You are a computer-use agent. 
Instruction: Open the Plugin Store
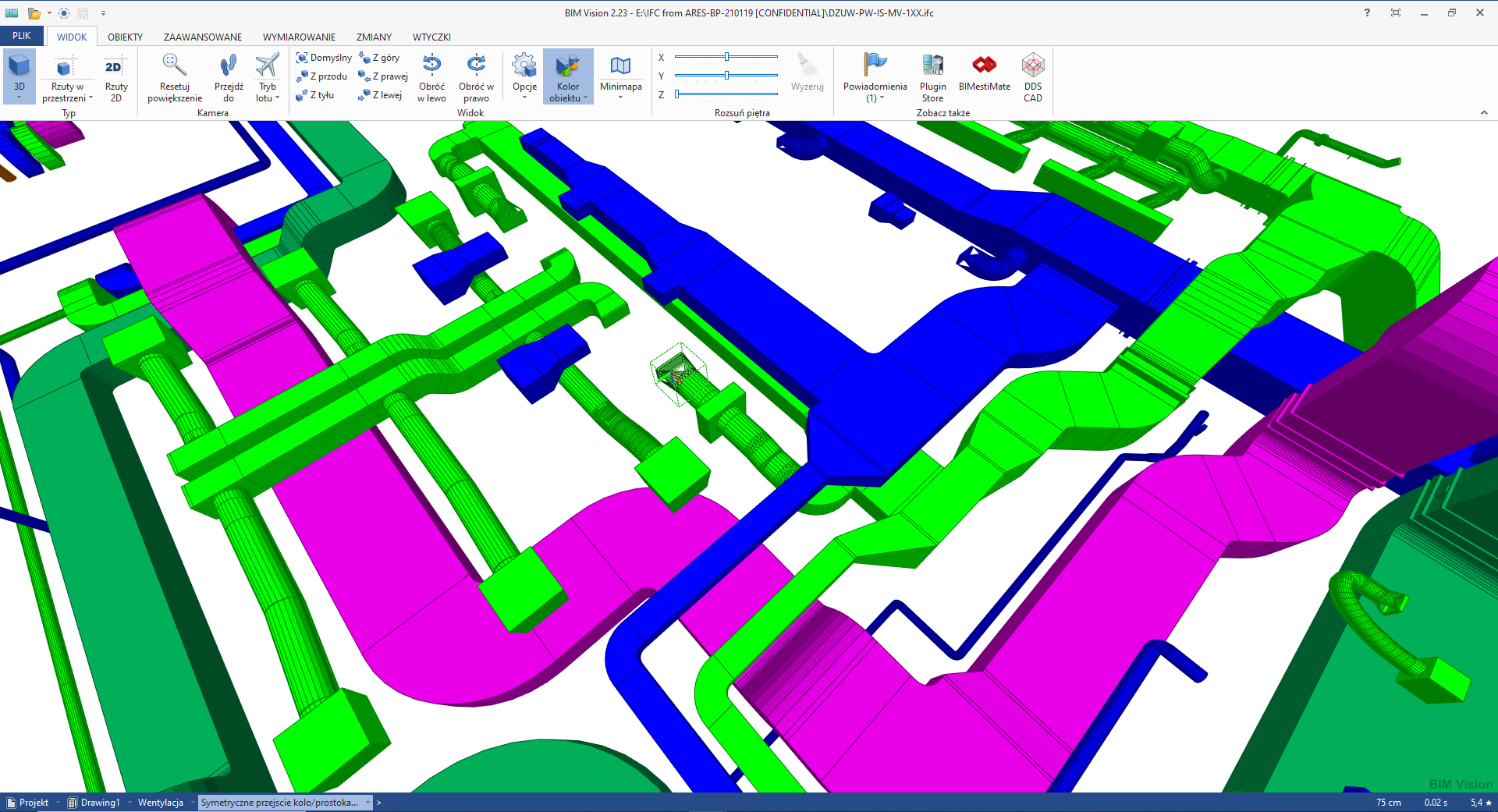tap(932, 66)
